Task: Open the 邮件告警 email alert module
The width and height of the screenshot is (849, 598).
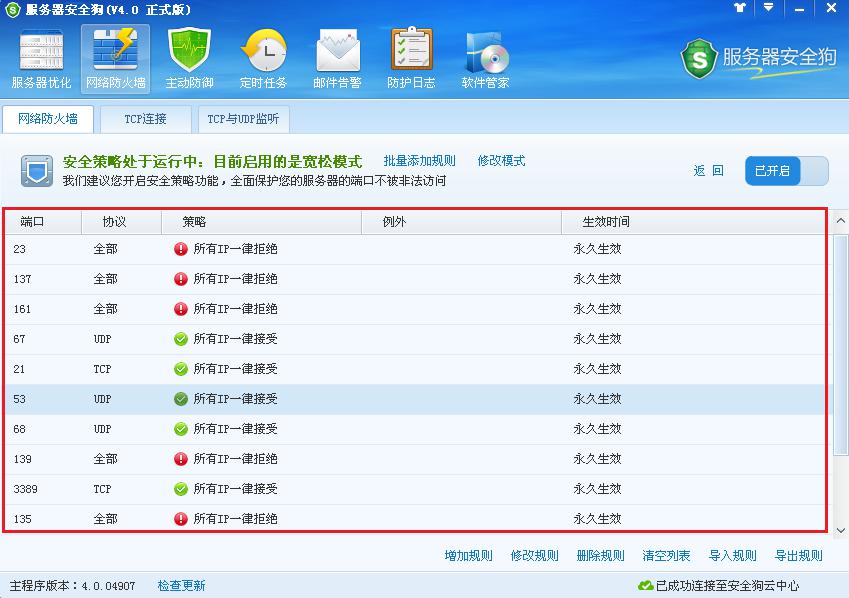Action: click(x=338, y=60)
